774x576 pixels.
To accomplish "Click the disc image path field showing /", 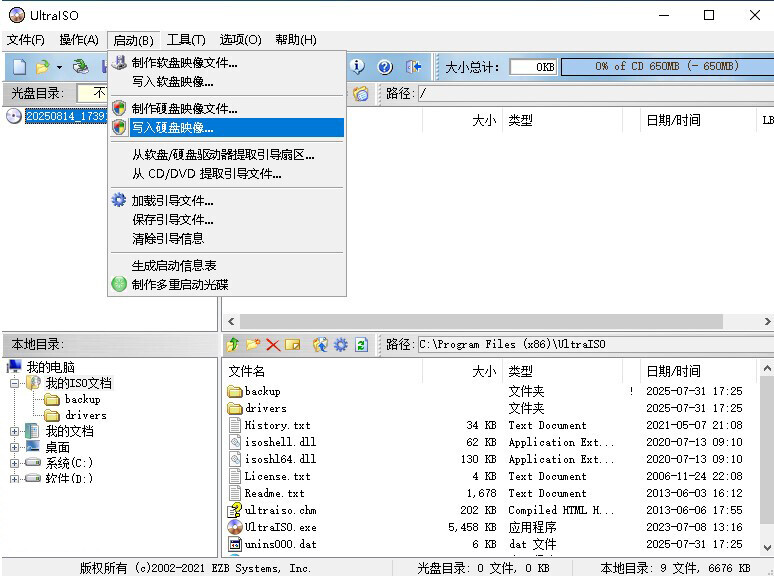I will 596,93.
